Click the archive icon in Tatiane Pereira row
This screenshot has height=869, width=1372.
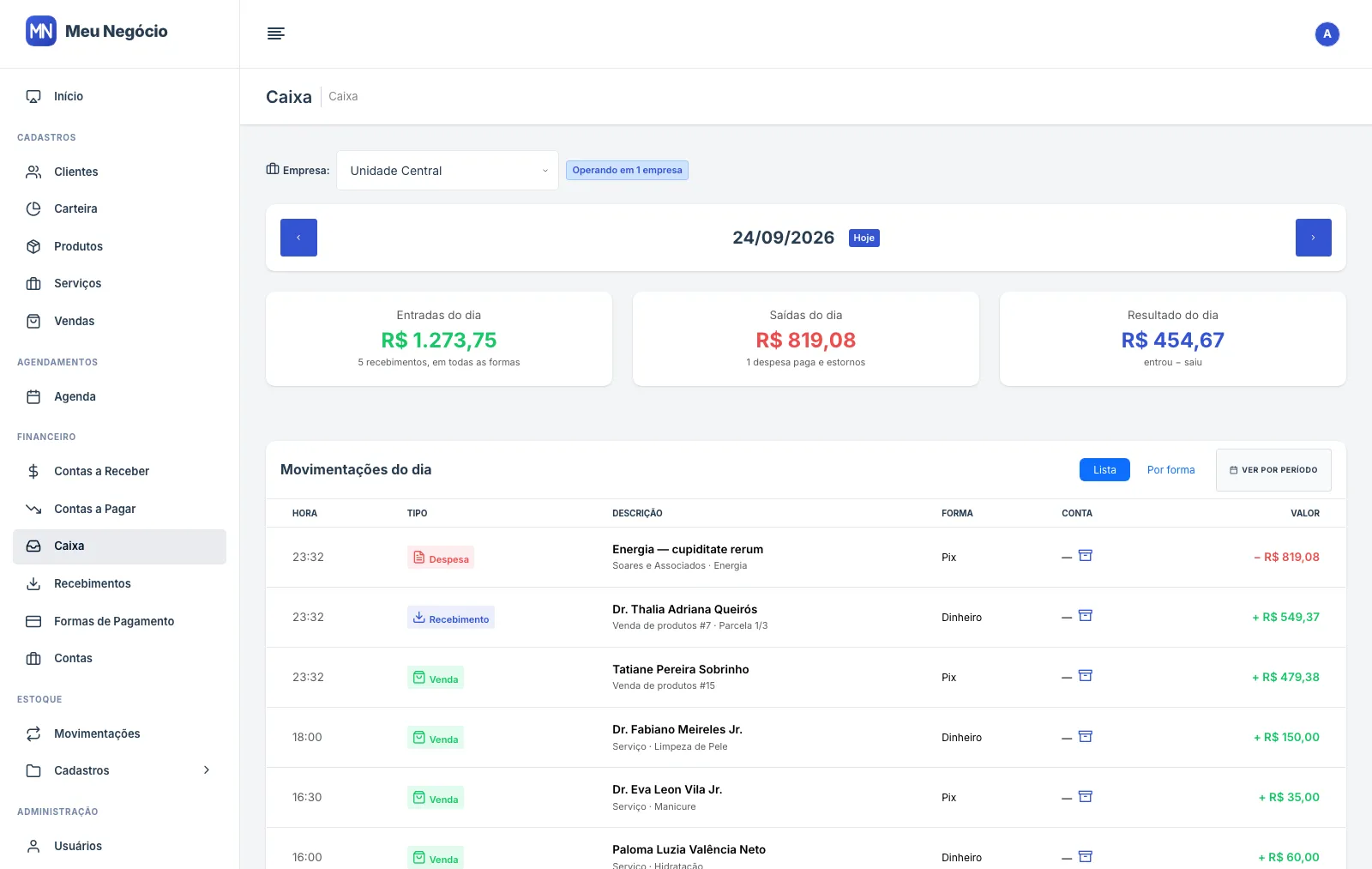pyautogui.click(x=1085, y=676)
